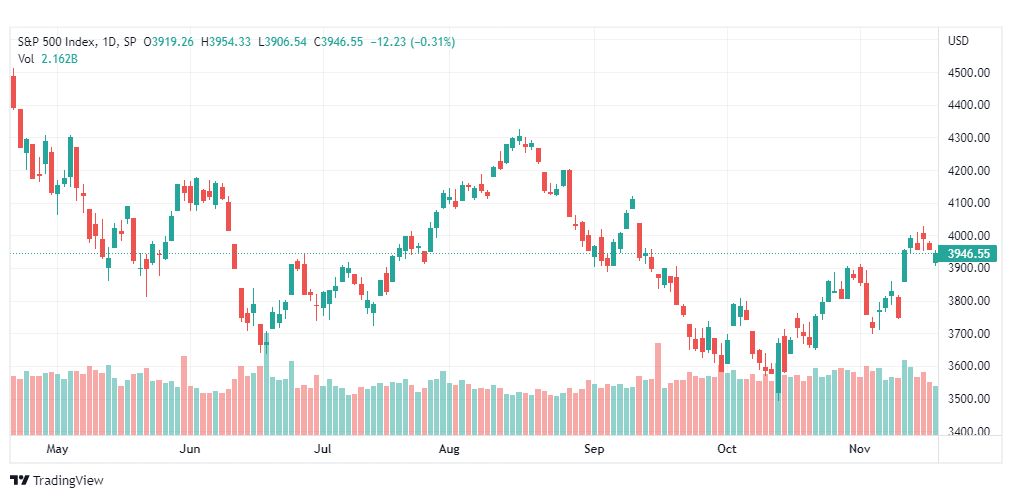Screen dimensions: 1012x498
Task: Click the TradingView logo icon
Action: click(x=20, y=480)
